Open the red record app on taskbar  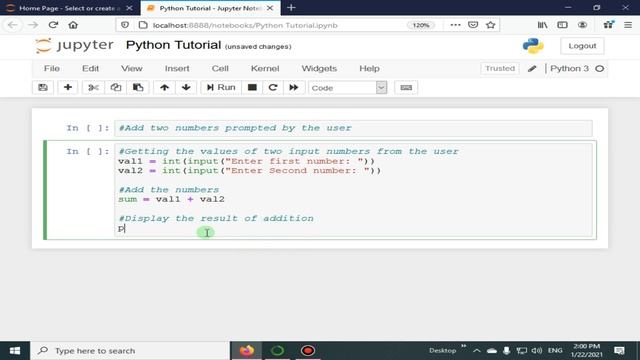point(308,351)
